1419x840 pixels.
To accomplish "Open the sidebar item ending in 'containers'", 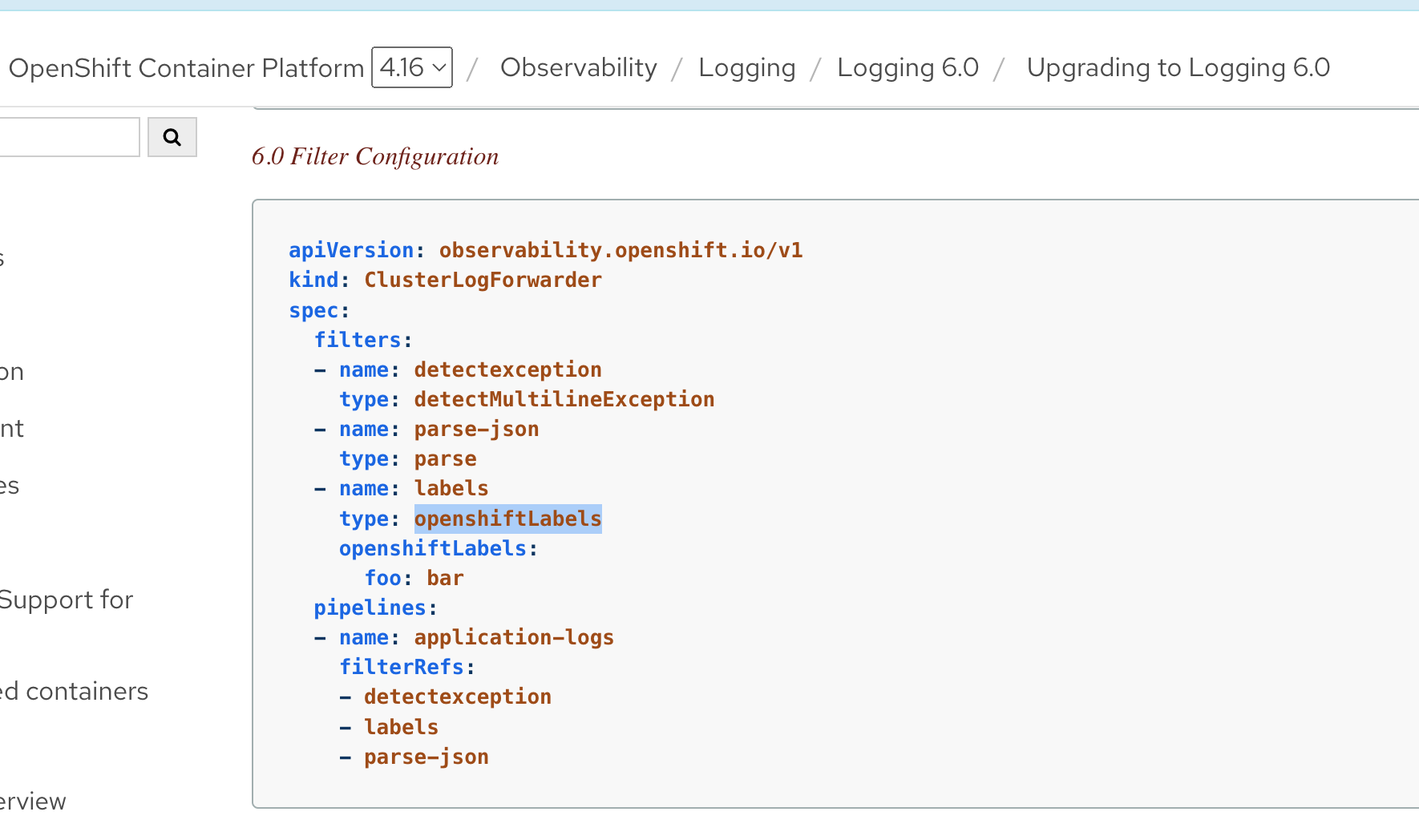I will coord(75,691).
